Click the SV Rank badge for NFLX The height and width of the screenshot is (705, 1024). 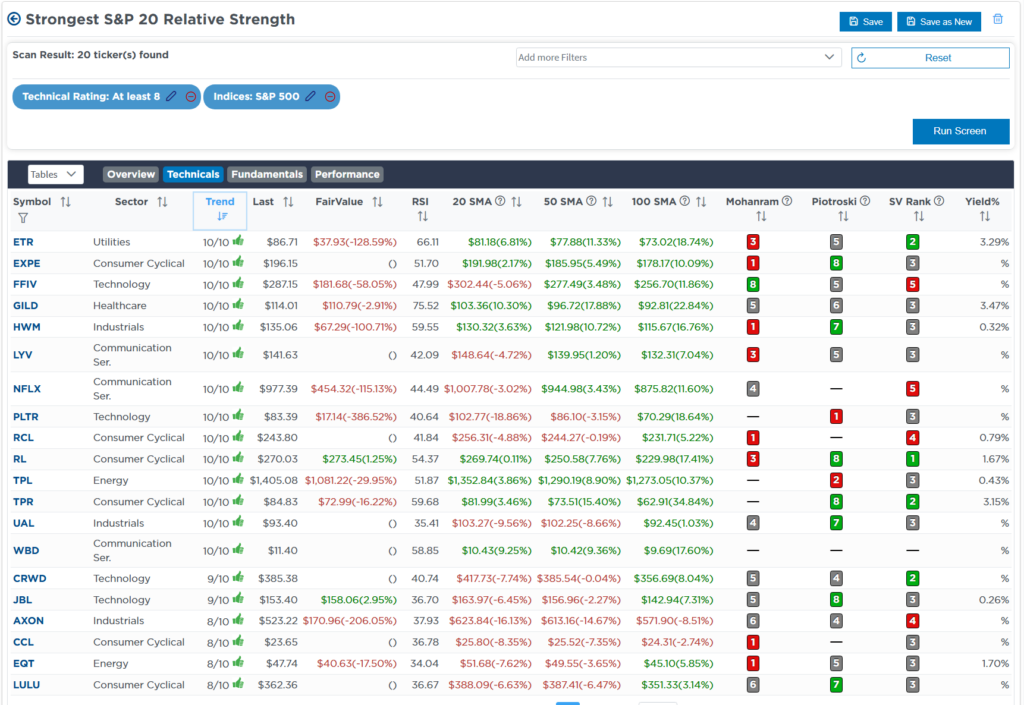(x=912, y=389)
